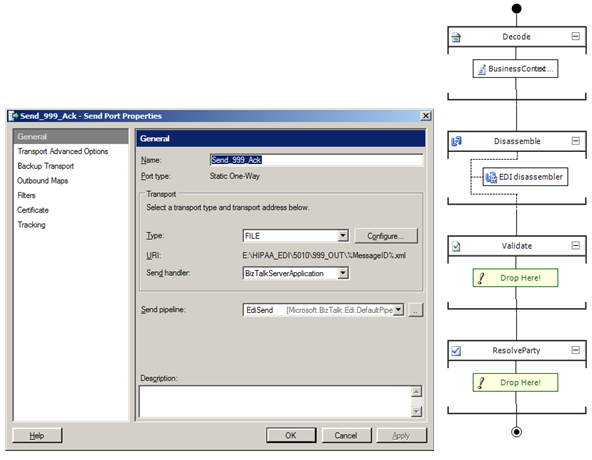The width and height of the screenshot is (592, 460).
Task: Click the Help button
Action: click(37, 435)
